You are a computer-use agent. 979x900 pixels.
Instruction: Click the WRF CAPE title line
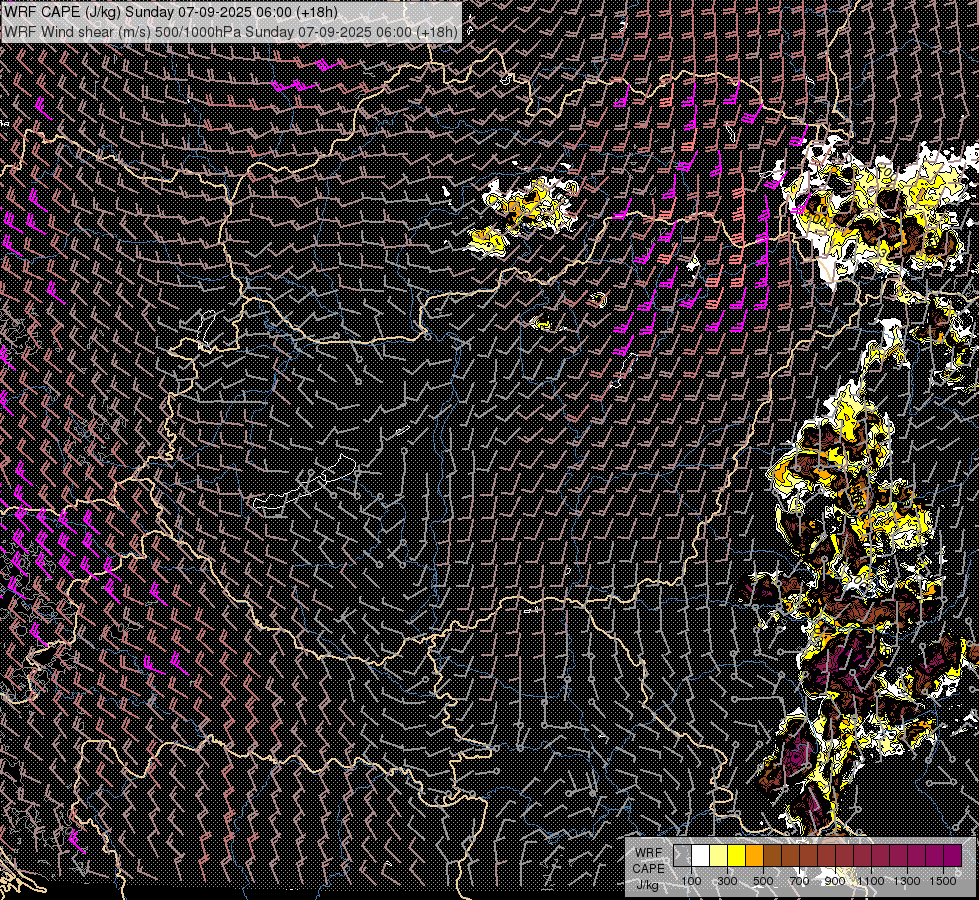[170, 12]
